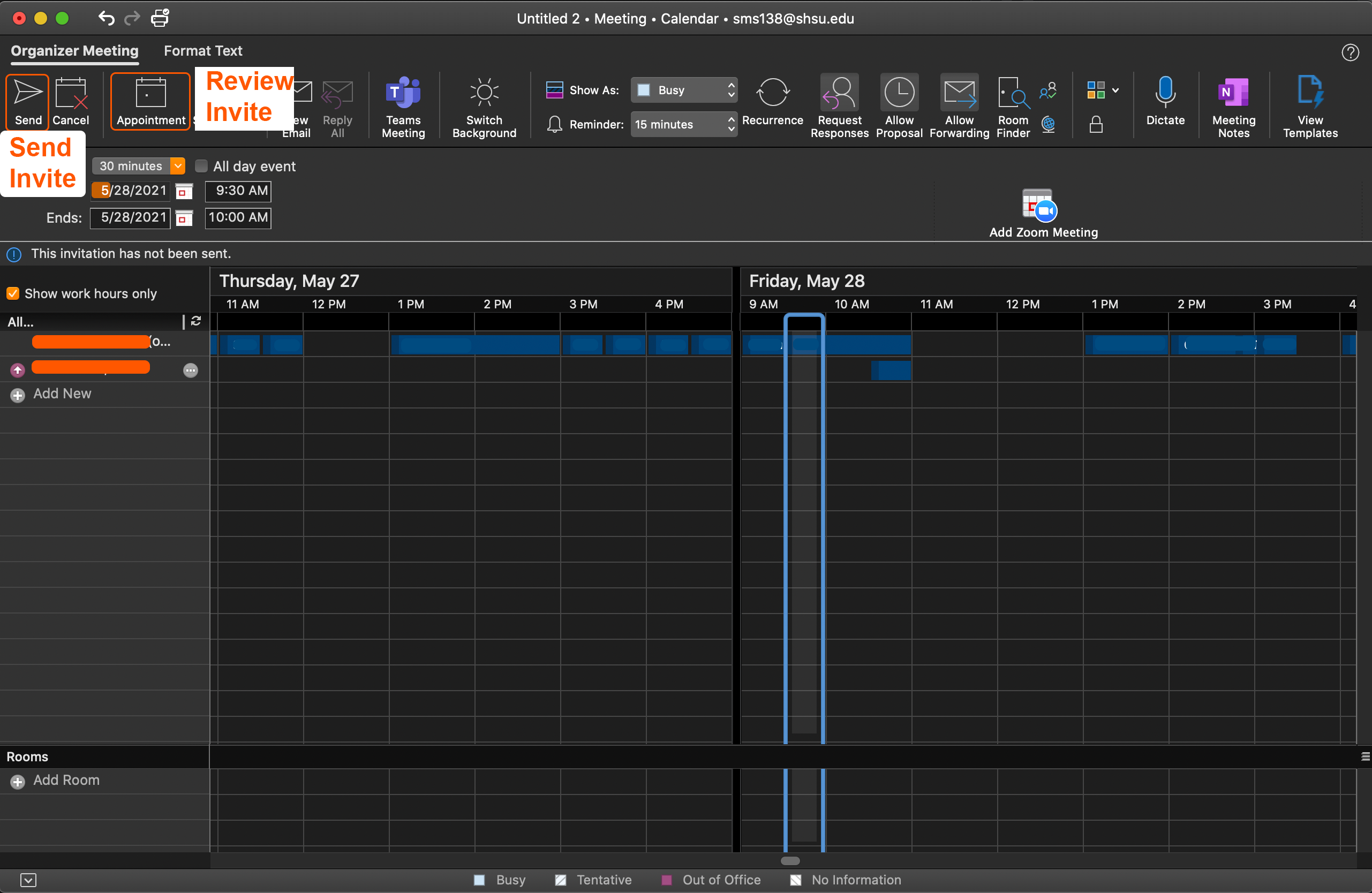Click Add New attendee
The image size is (1372, 893).
pyautogui.click(x=62, y=394)
